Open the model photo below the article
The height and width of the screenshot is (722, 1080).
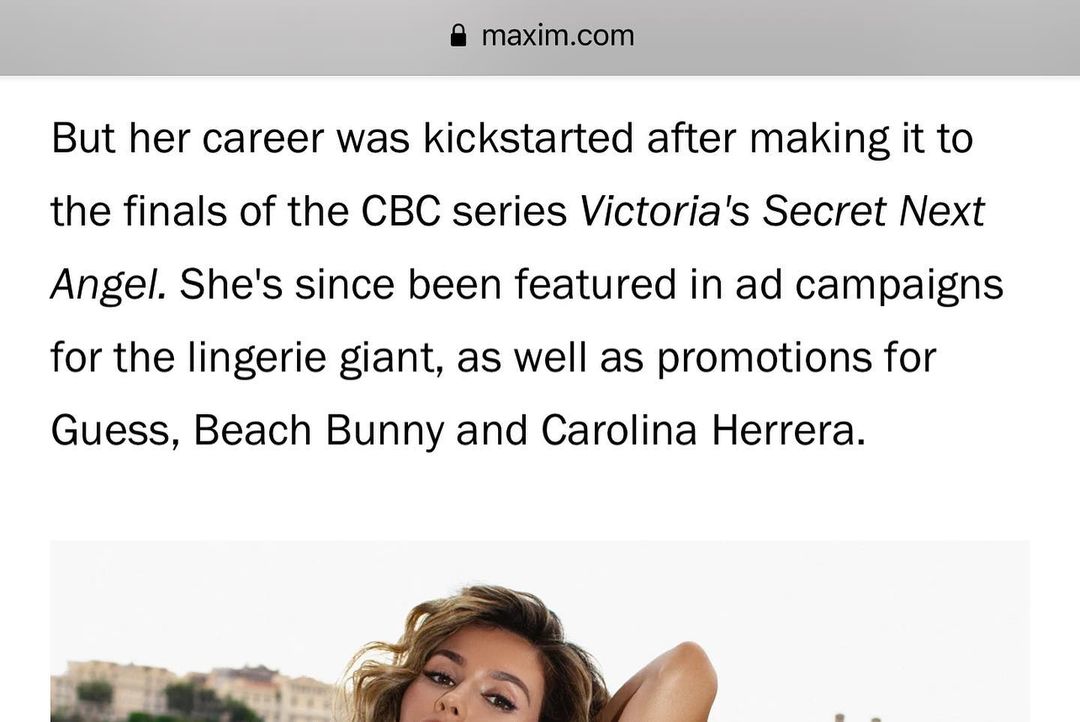[x=540, y=631]
